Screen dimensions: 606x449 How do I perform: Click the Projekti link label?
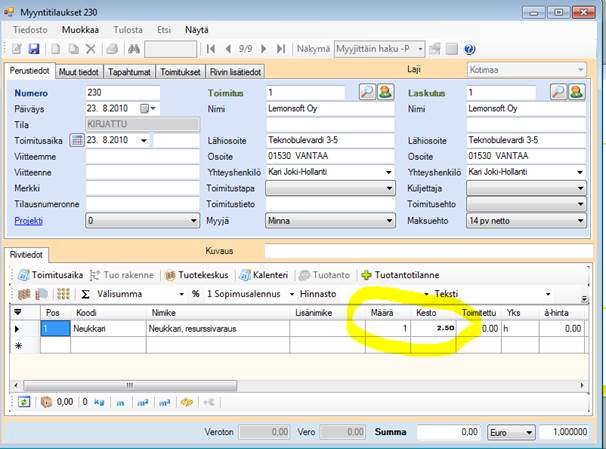[31, 220]
